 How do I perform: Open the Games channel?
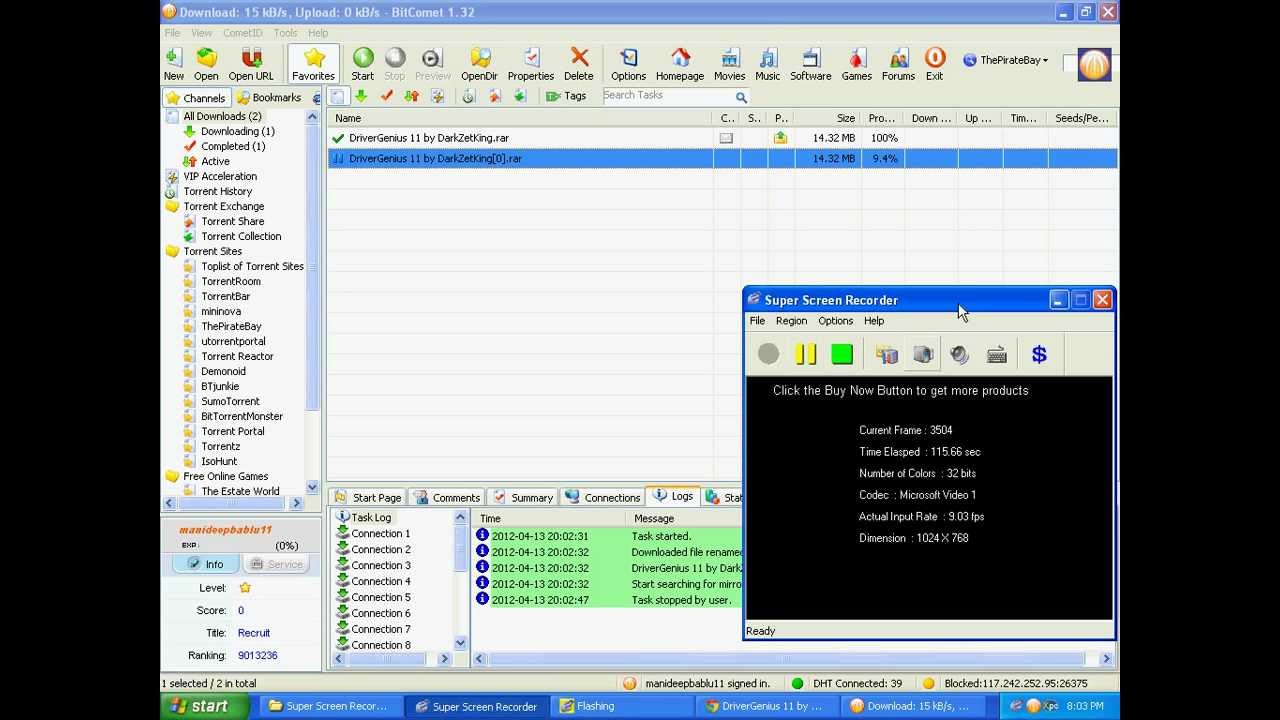tap(856, 64)
